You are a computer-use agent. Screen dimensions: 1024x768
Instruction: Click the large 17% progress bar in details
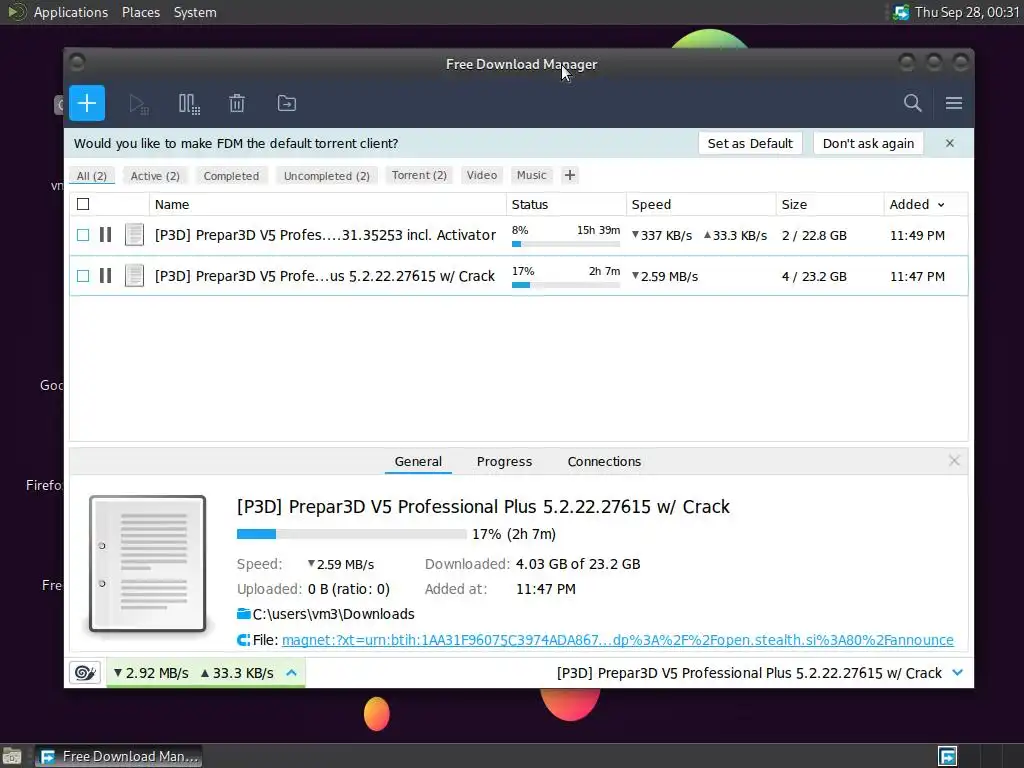[351, 534]
